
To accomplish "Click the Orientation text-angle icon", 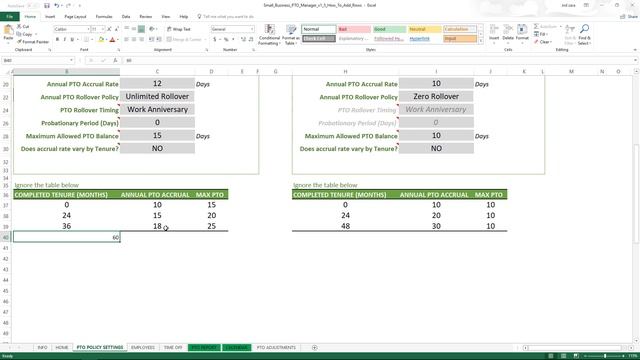I will pyautogui.click(x=152, y=29).
